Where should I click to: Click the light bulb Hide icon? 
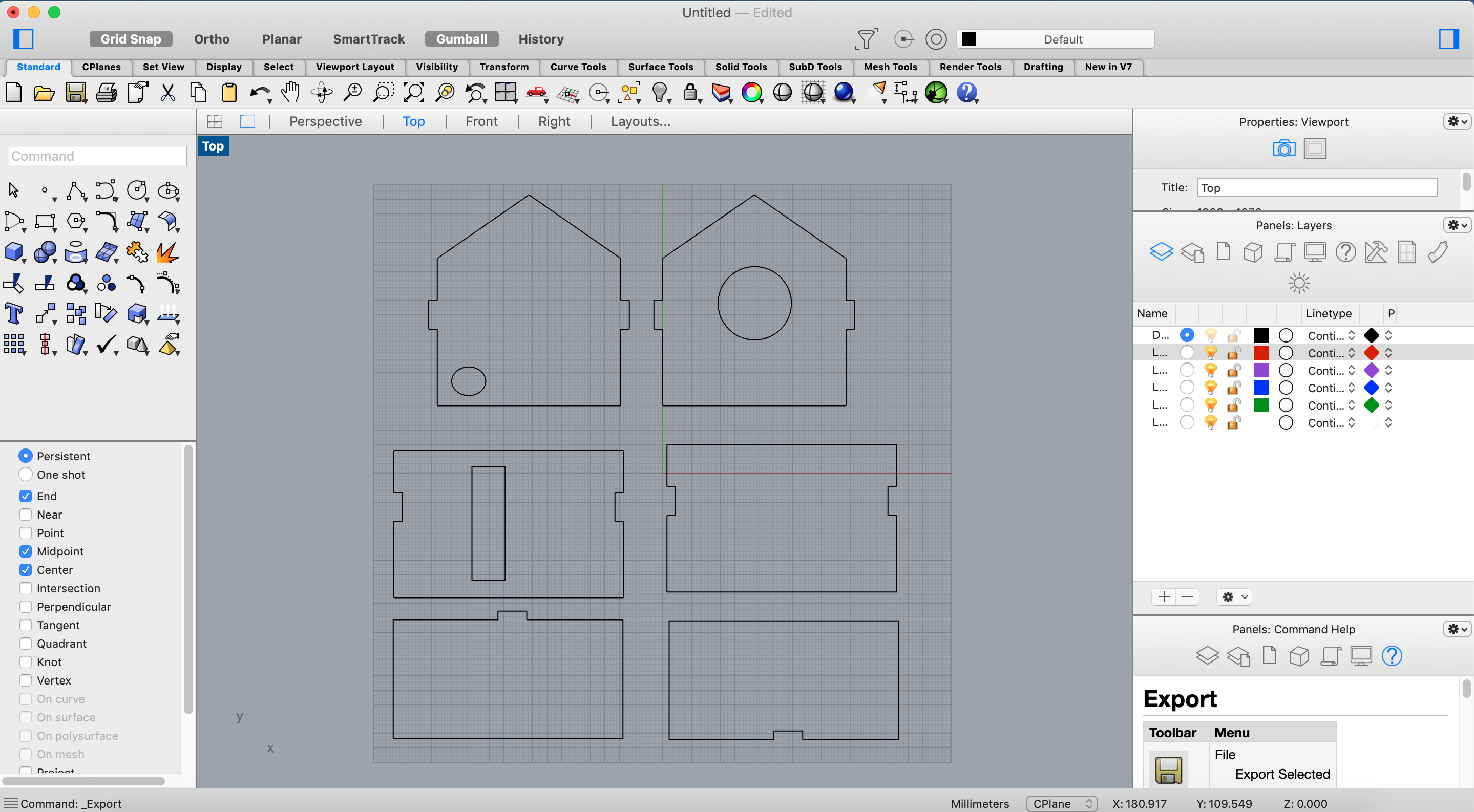pyautogui.click(x=660, y=93)
